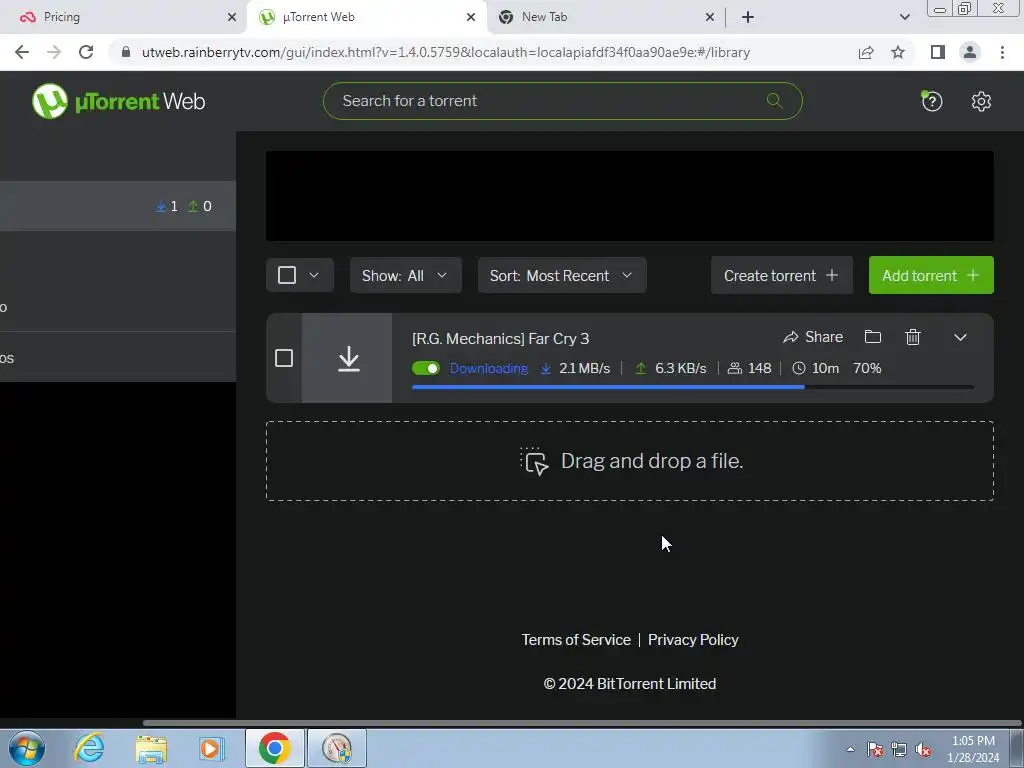1024x768 pixels.
Task: Open the Chrome profile avatar icon
Action: (970, 52)
